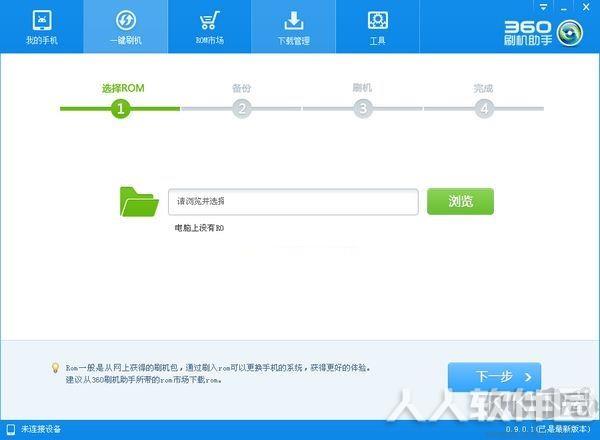
Task: Click the lightbulb tip icon
Action: (x=55, y=368)
